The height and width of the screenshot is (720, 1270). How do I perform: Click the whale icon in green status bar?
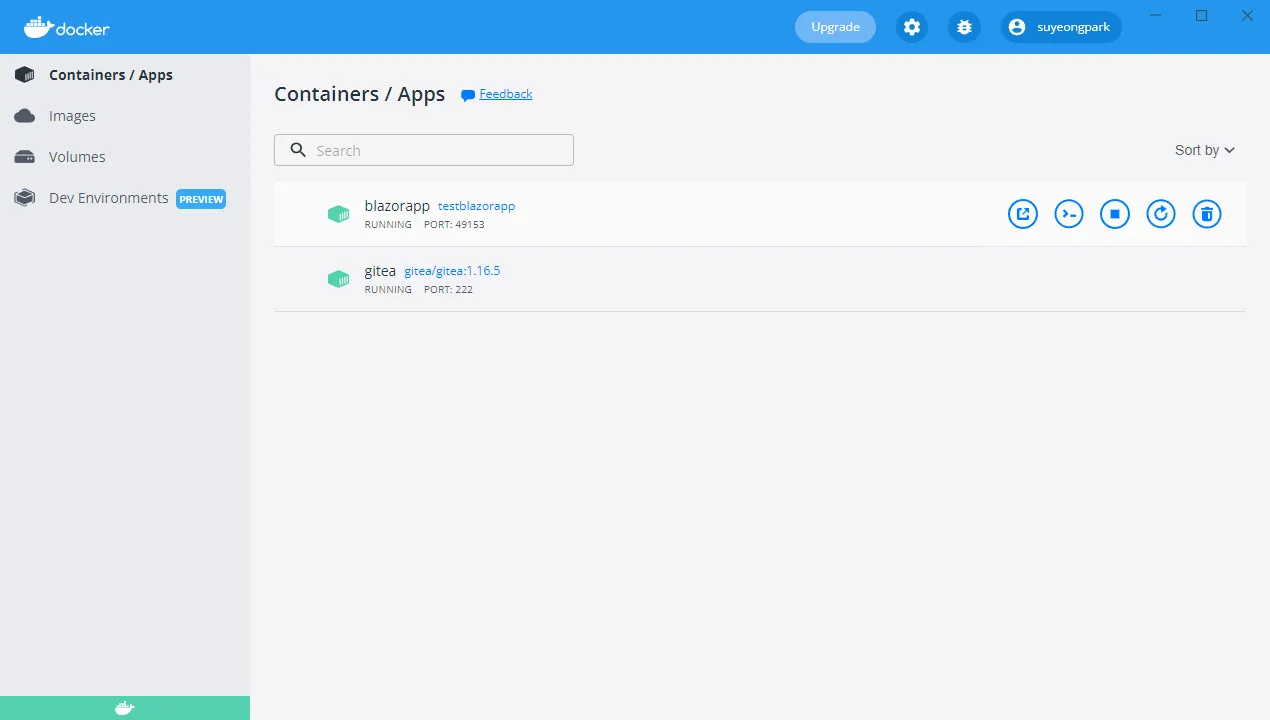(124, 708)
